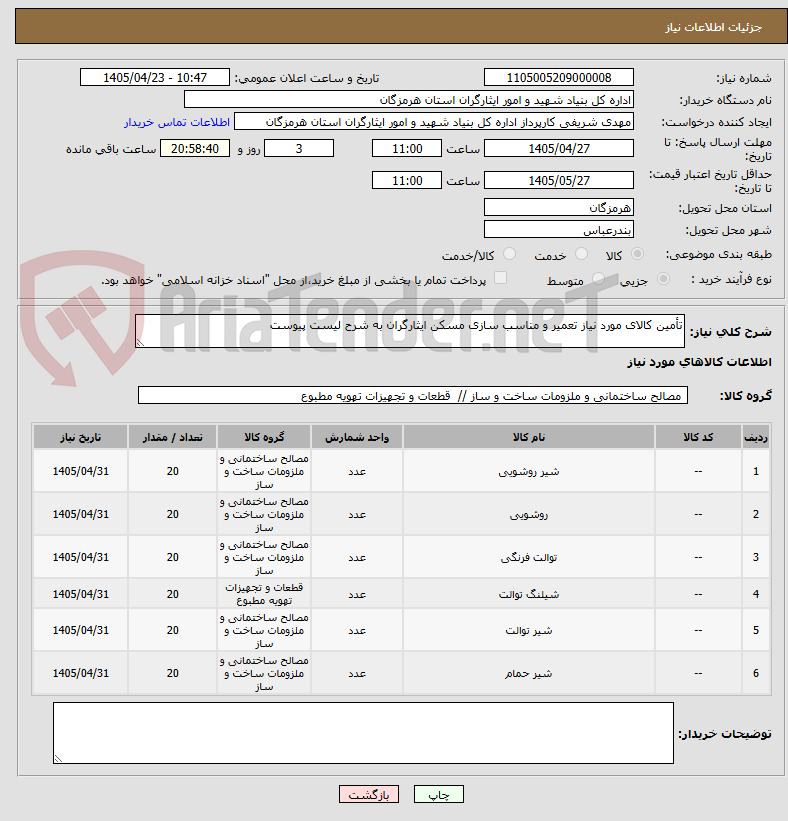Click the عدد unit in the شیلنگ توالت row
The width and height of the screenshot is (788, 821).
coord(357,594)
